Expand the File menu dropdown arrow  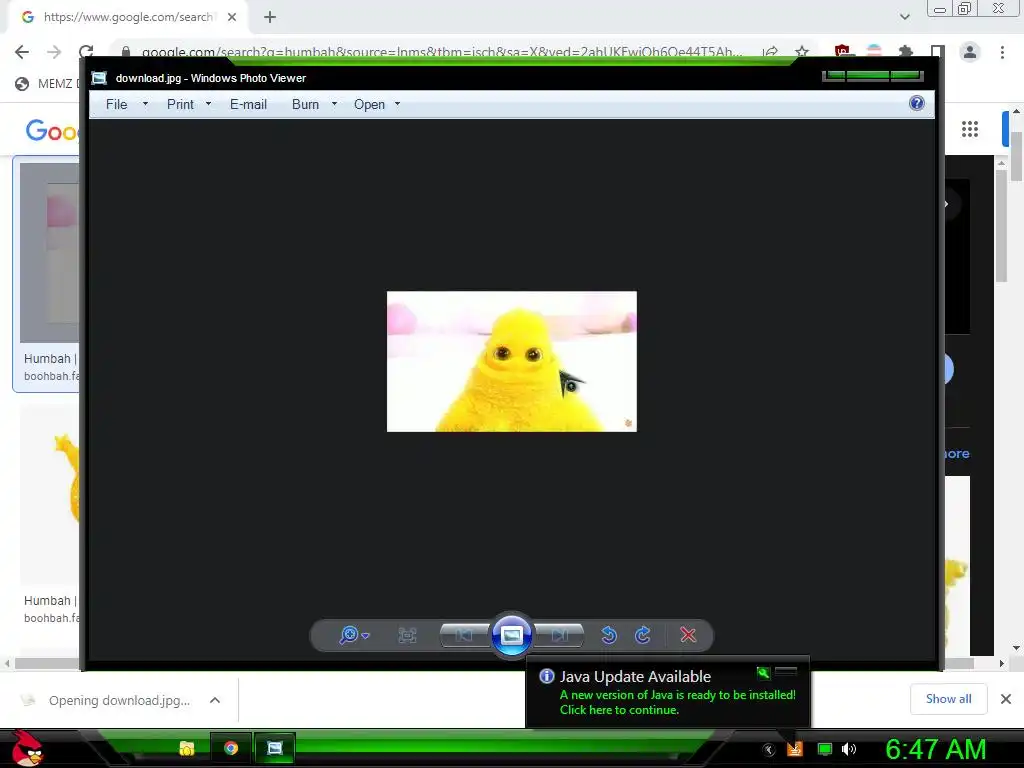145,104
